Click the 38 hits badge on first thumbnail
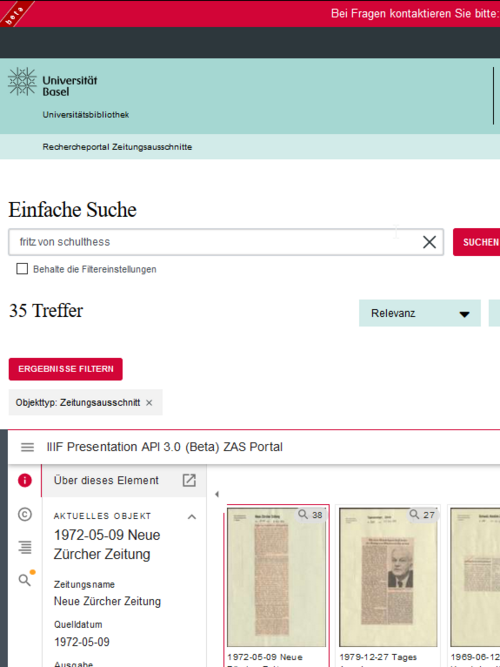Screen dimensions: 500x667 click(310, 515)
